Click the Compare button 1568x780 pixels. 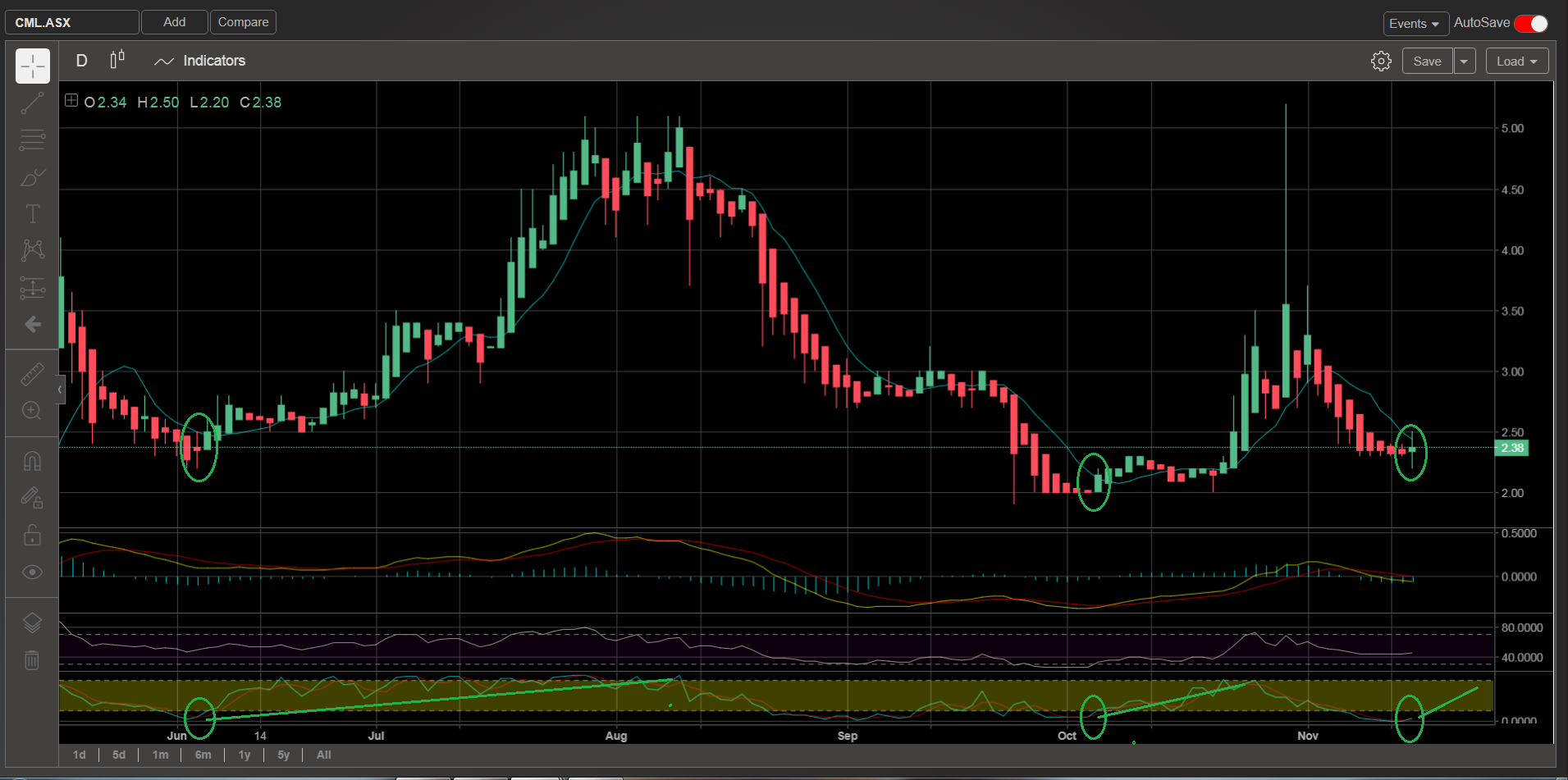[x=243, y=22]
